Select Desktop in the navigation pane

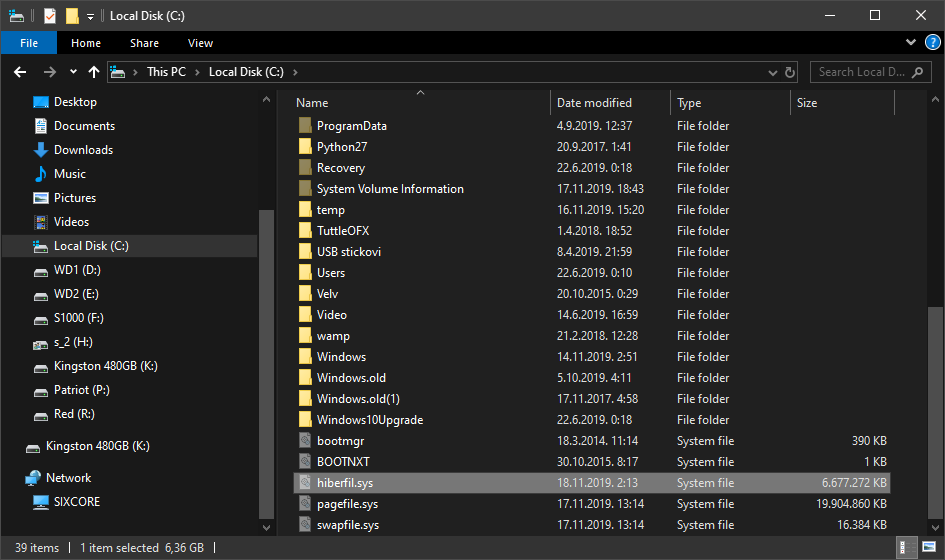(x=75, y=102)
